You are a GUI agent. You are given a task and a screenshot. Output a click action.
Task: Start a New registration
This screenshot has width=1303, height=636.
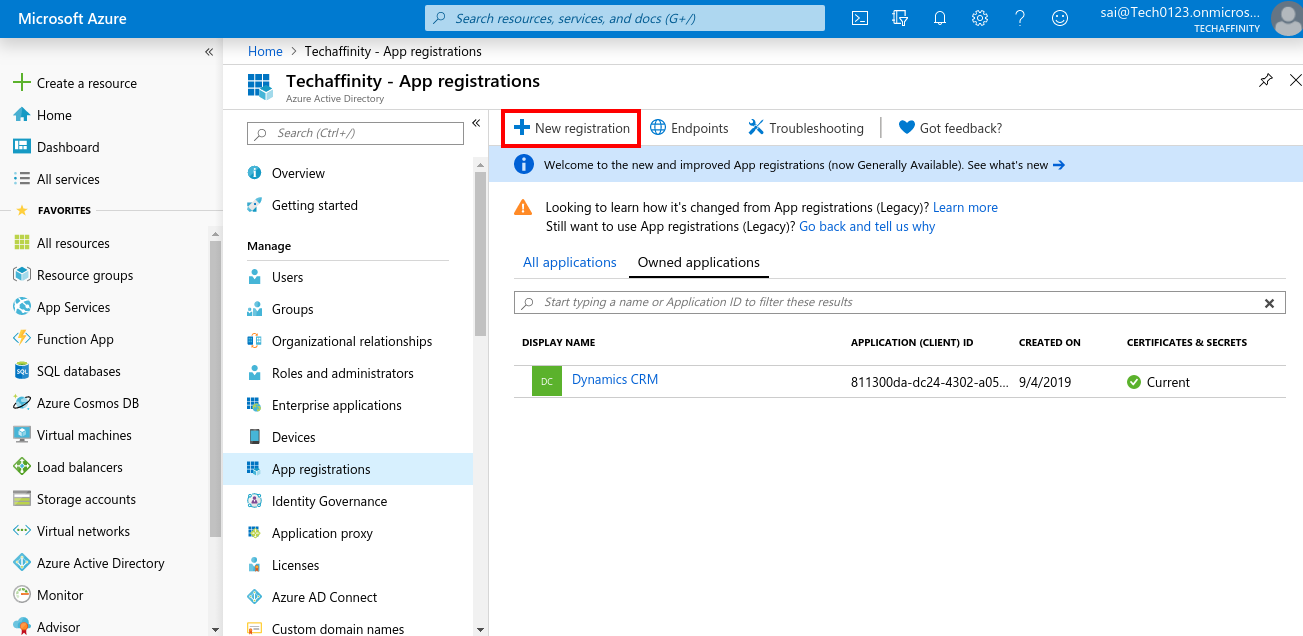[570, 127]
